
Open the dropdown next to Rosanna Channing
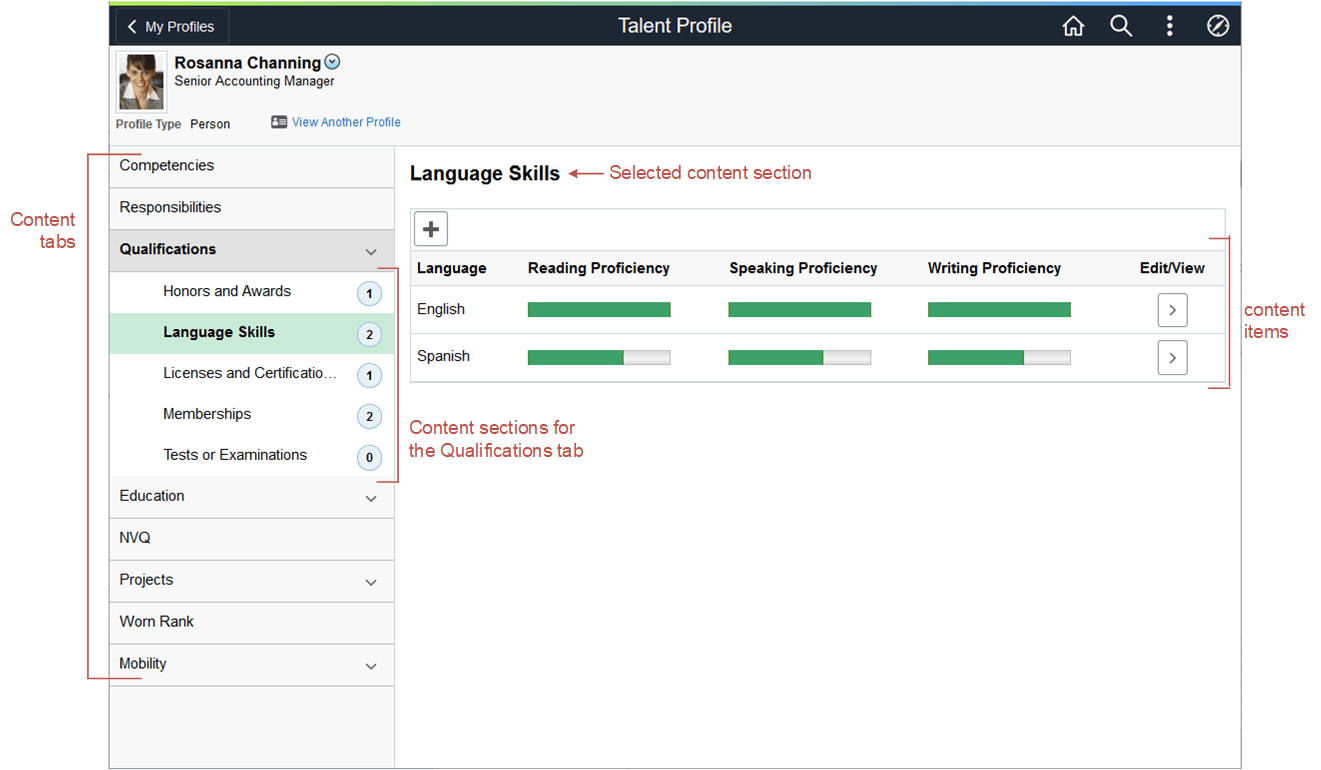tap(331, 60)
